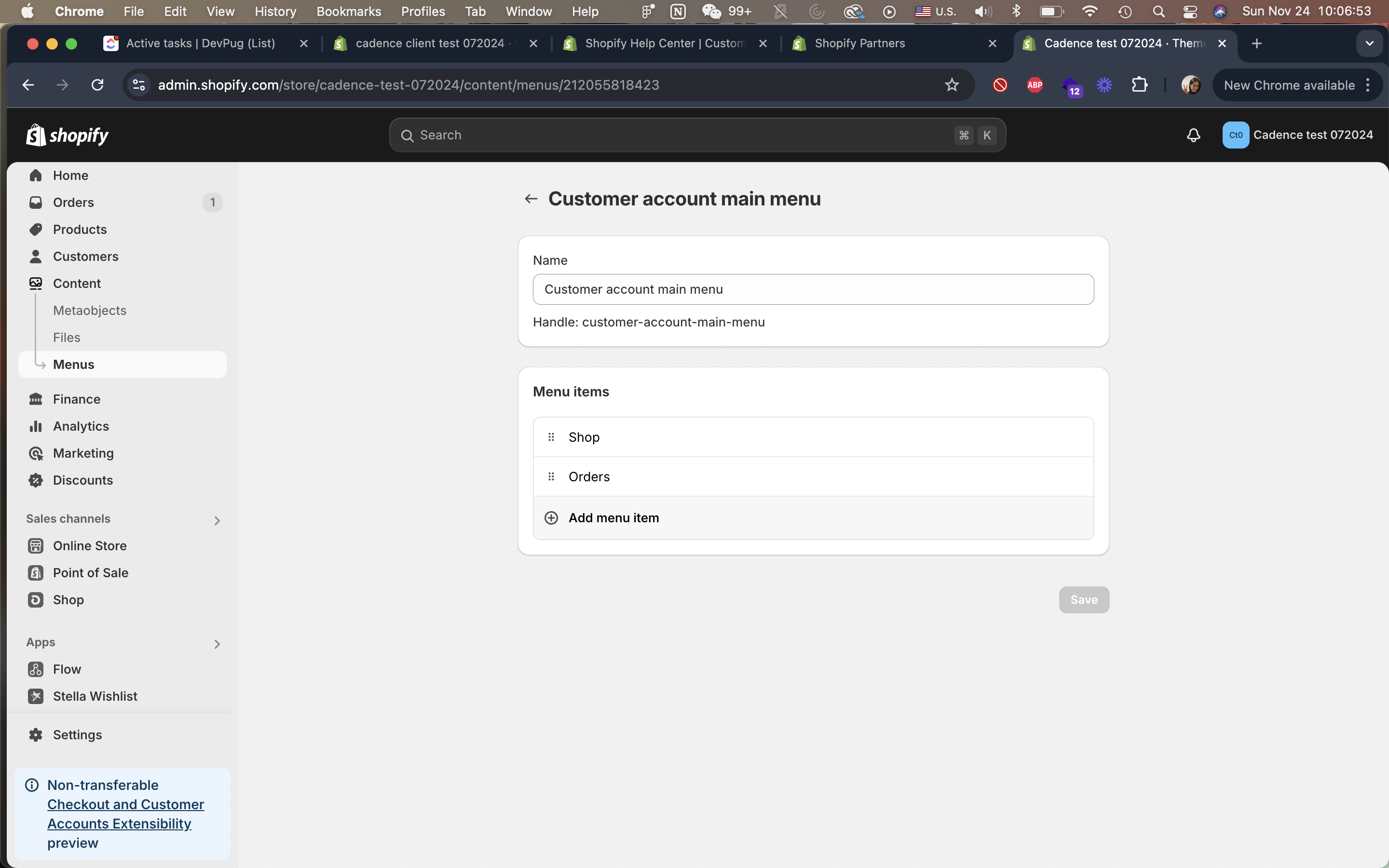1389x868 pixels.
Task: Go to Metaobjects under Content
Action: click(90, 311)
